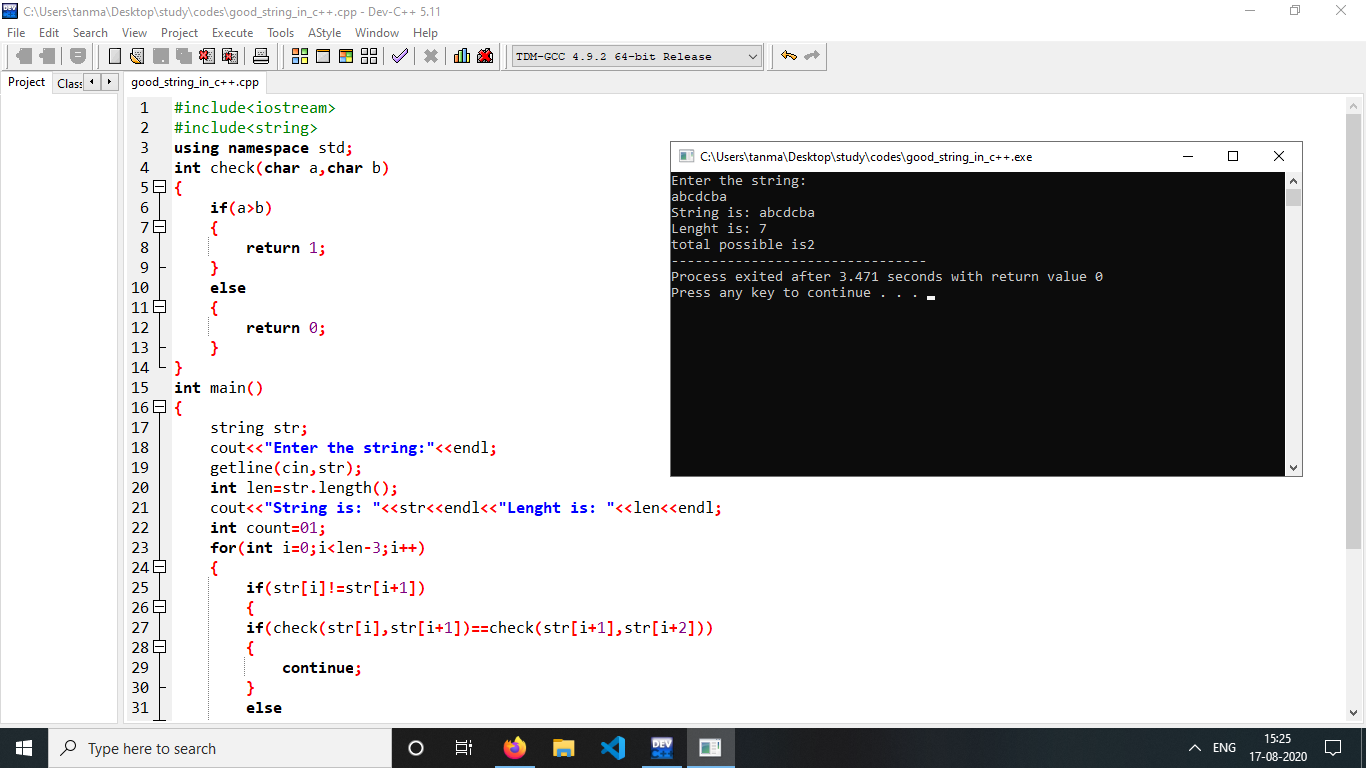Viewport: 1366px width, 768px height.
Task: Collapse the main function code fold
Action: [x=159, y=407]
